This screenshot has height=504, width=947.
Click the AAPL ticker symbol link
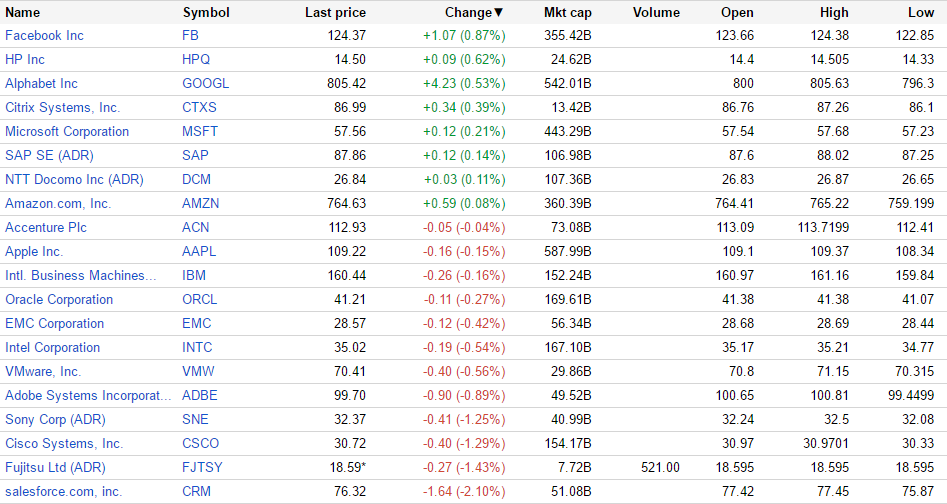[199, 252]
